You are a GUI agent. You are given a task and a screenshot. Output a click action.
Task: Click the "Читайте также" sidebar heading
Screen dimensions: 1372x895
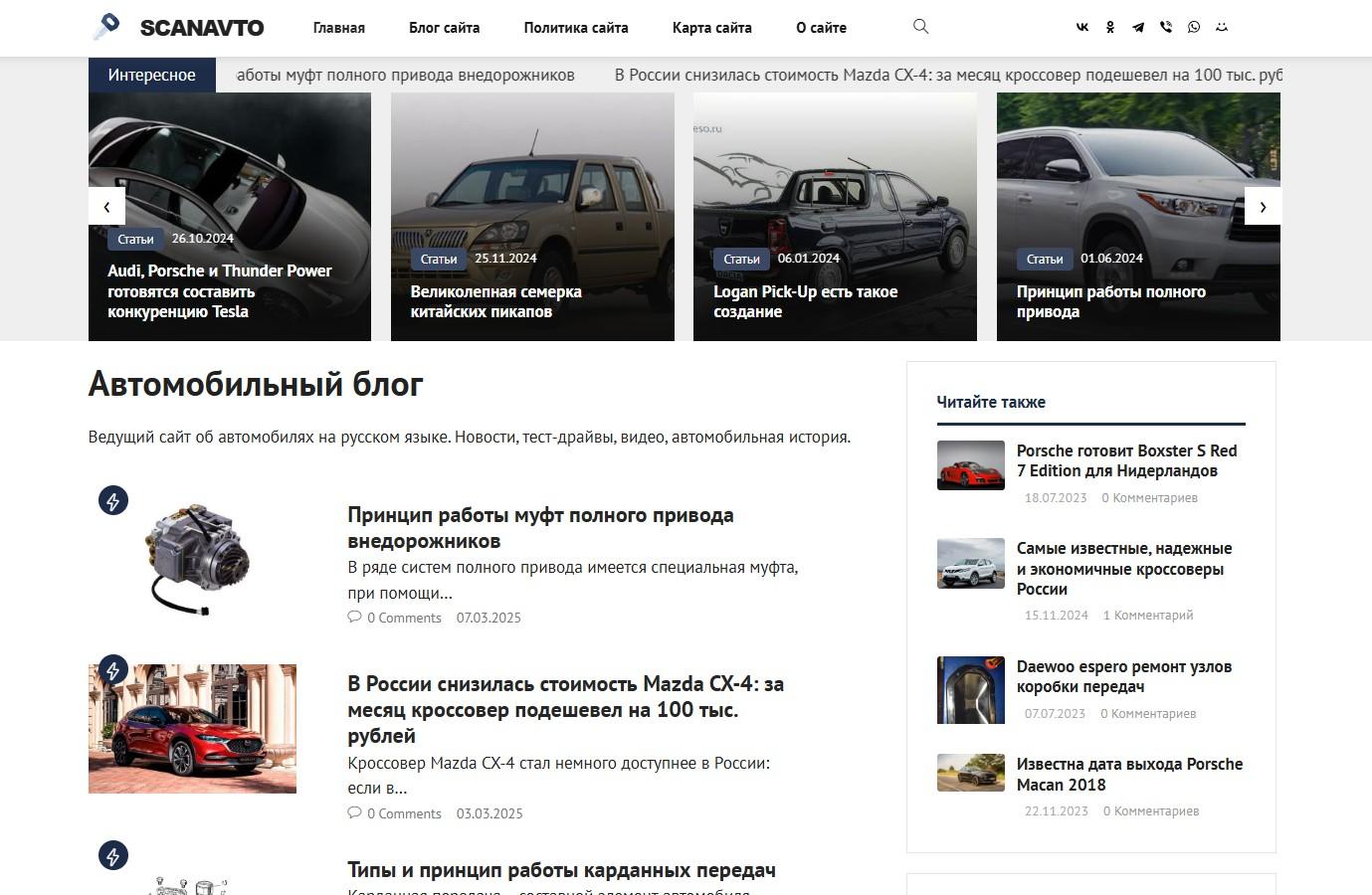[991, 402]
